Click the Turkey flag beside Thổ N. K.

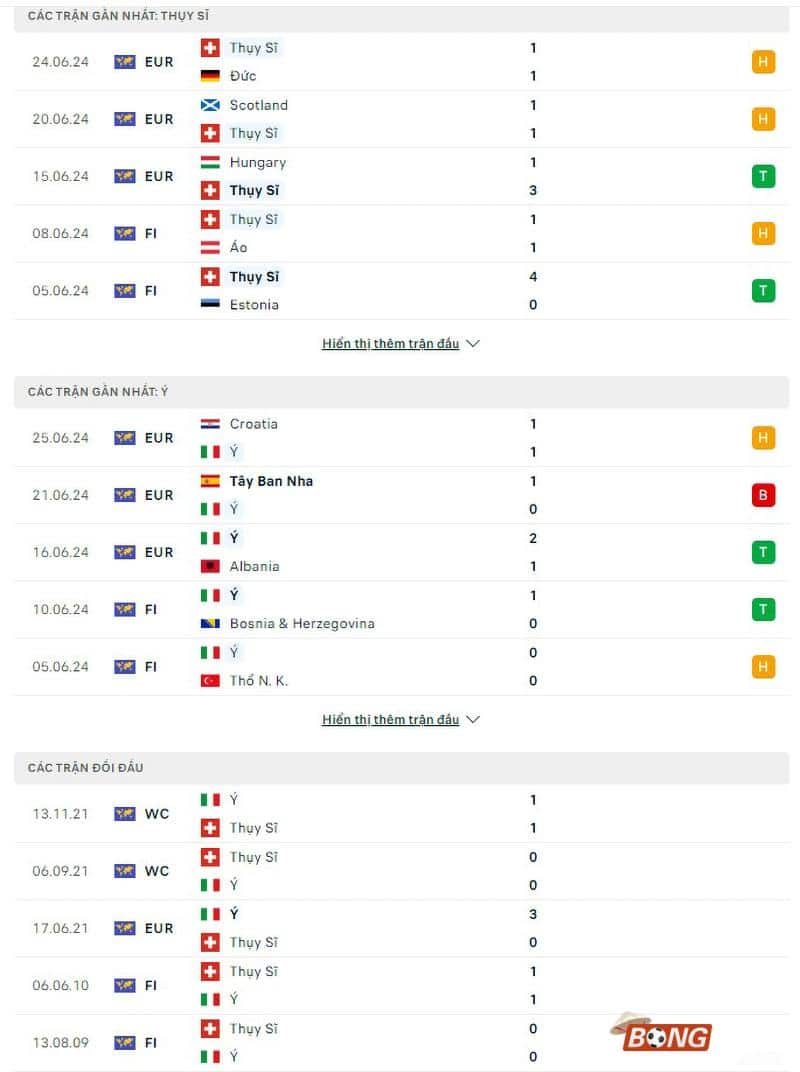tap(210, 680)
